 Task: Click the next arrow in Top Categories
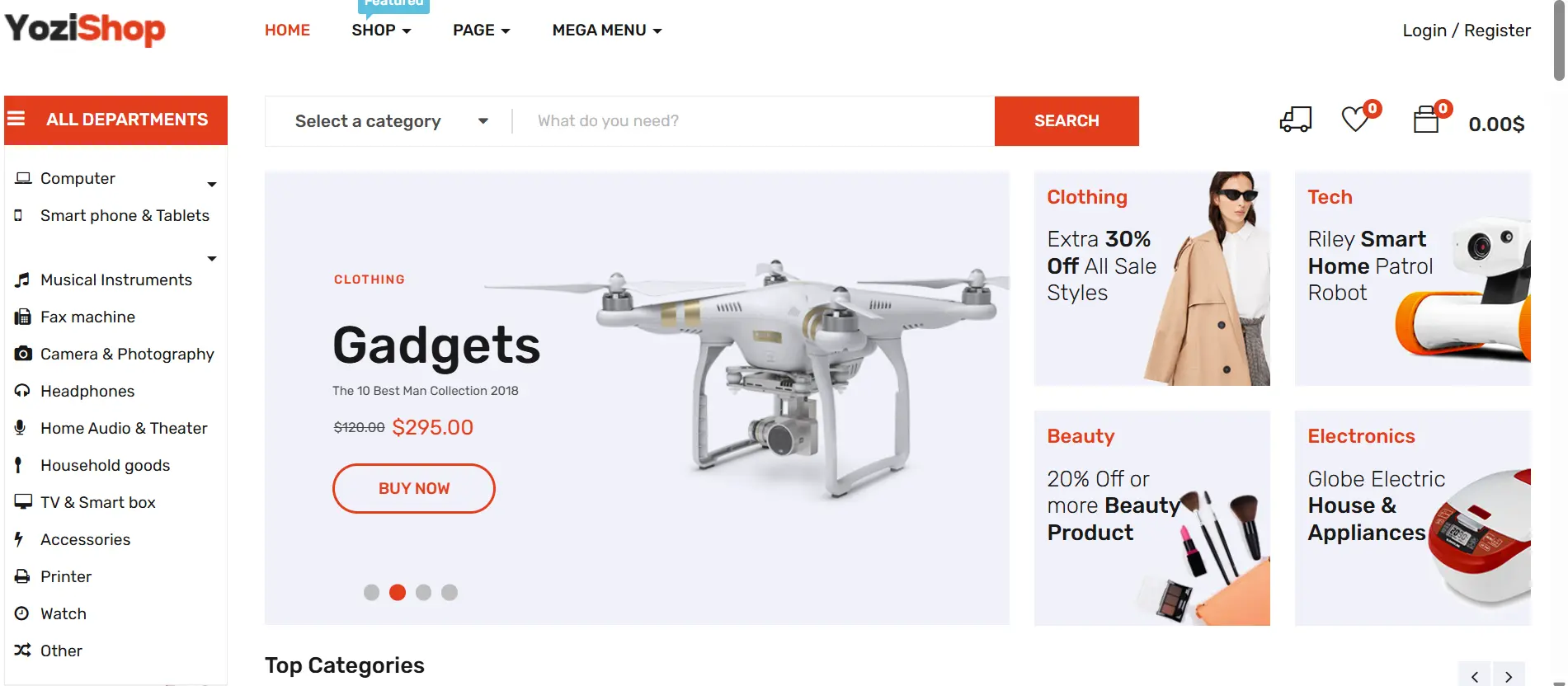(1509, 676)
